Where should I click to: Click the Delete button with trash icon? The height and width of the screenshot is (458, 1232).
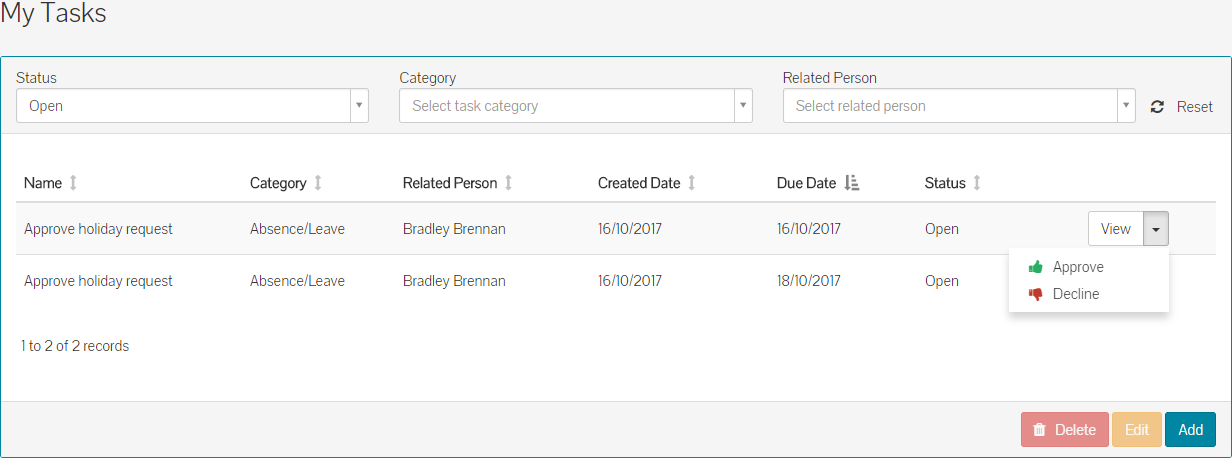point(1064,430)
